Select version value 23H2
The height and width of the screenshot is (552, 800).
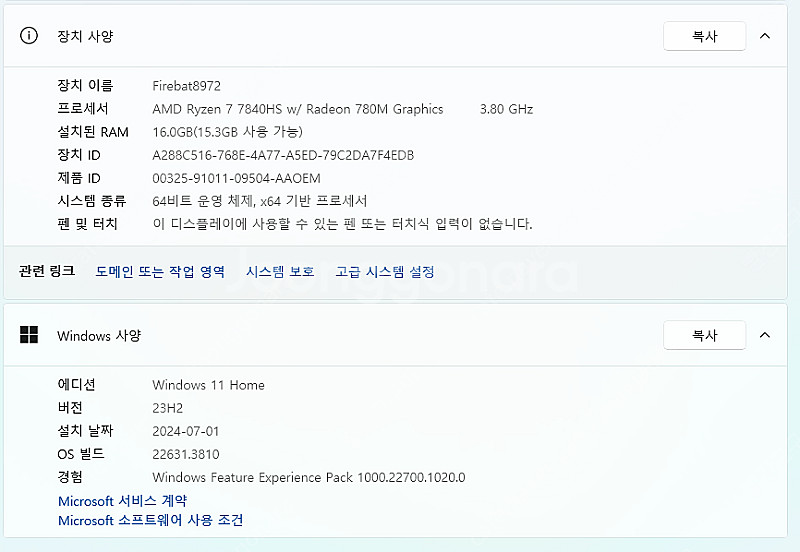(x=167, y=408)
